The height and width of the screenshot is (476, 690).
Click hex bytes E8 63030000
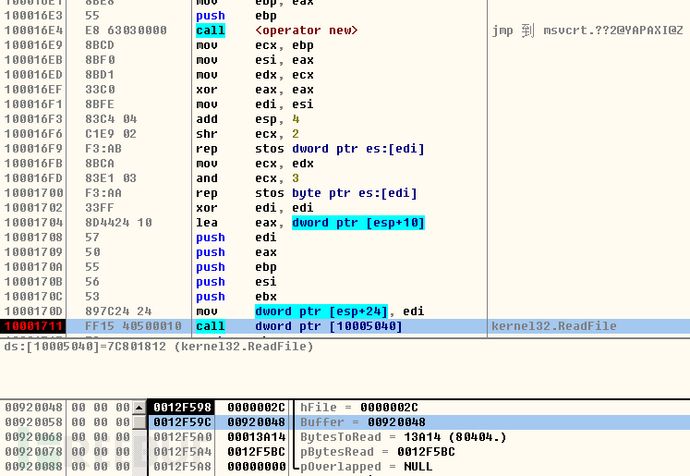pyautogui.click(x=126, y=30)
